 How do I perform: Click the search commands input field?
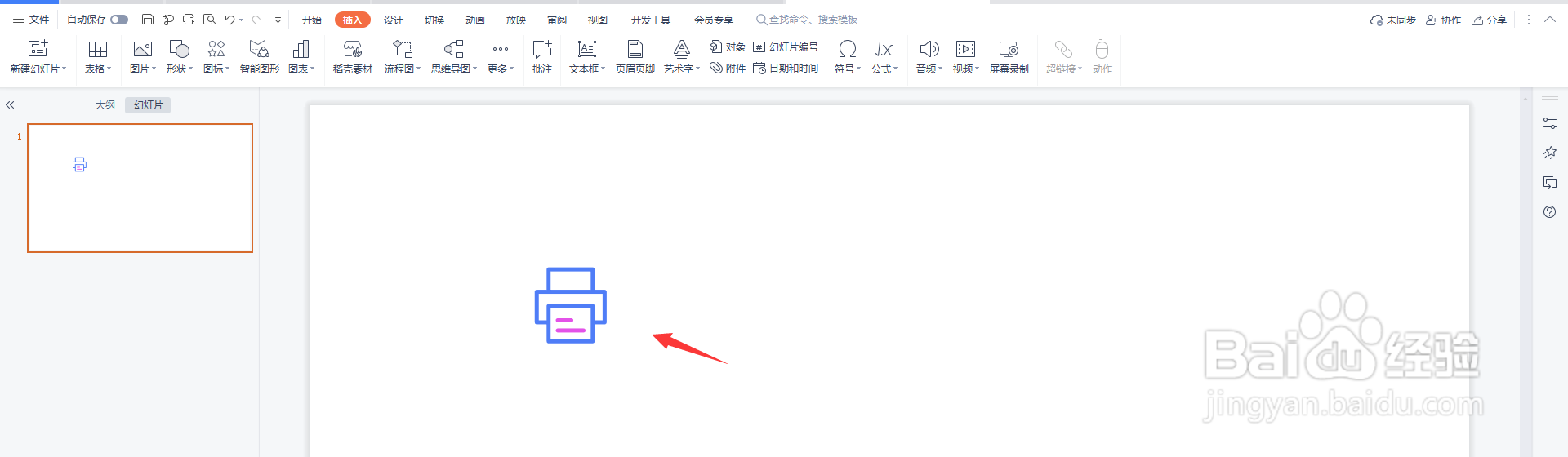[x=807, y=20]
